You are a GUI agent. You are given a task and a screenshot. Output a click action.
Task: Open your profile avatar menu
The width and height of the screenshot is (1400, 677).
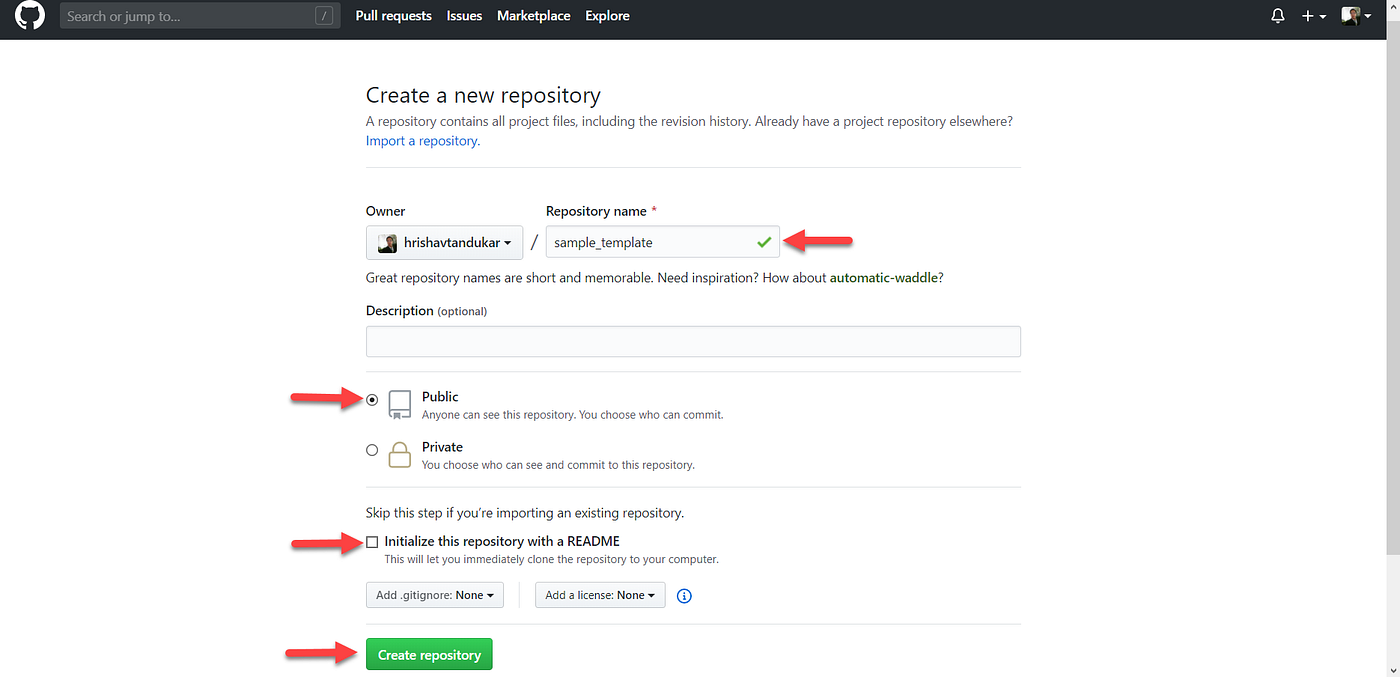tap(1352, 15)
